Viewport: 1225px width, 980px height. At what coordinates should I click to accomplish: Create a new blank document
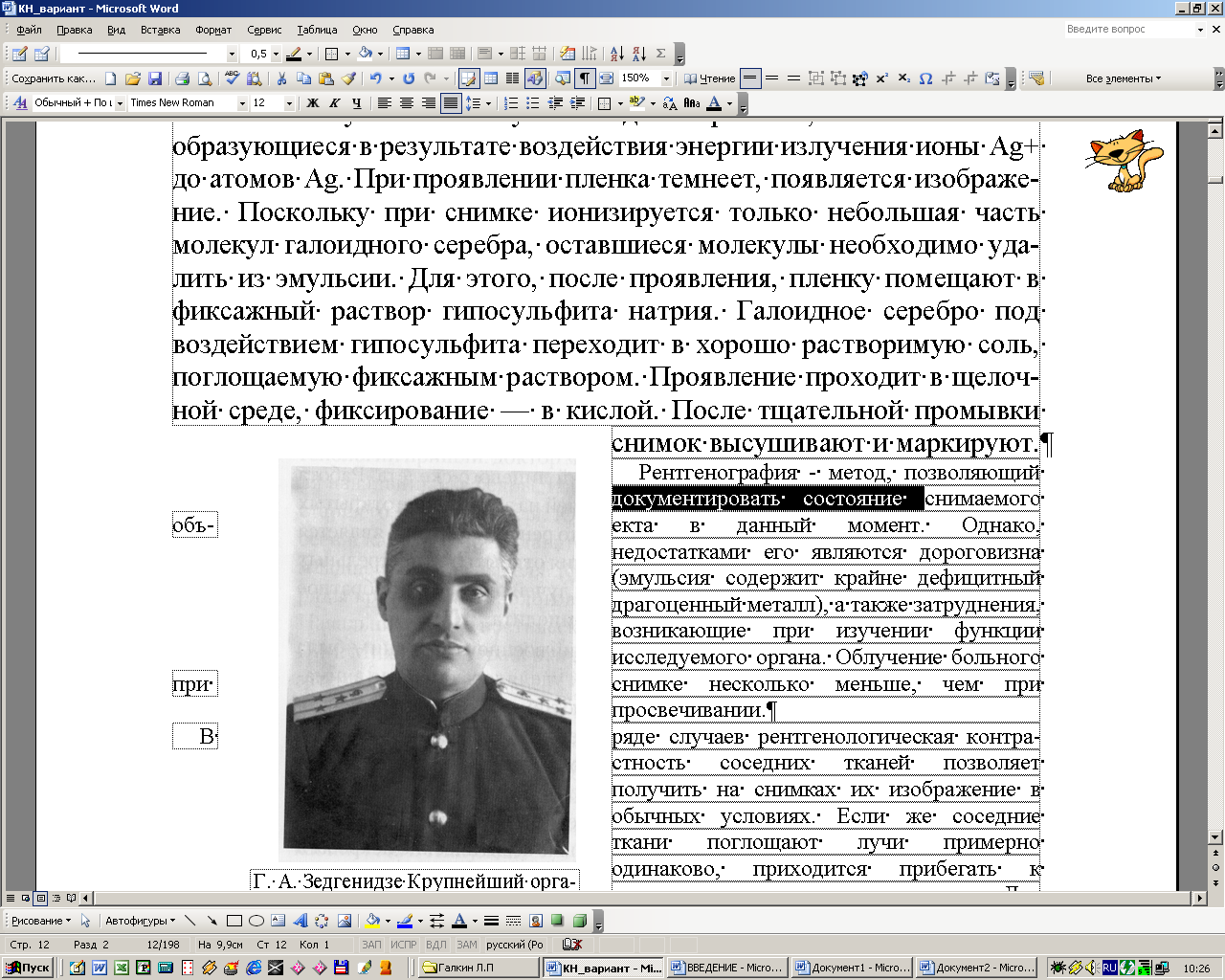tap(111, 78)
